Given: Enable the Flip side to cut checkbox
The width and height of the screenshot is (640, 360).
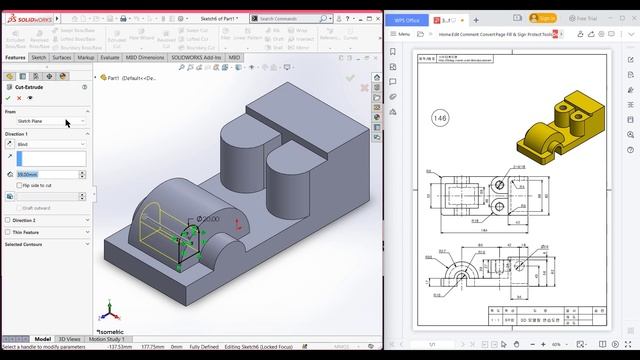Looking at the screenshot, I should click(19, 185).
